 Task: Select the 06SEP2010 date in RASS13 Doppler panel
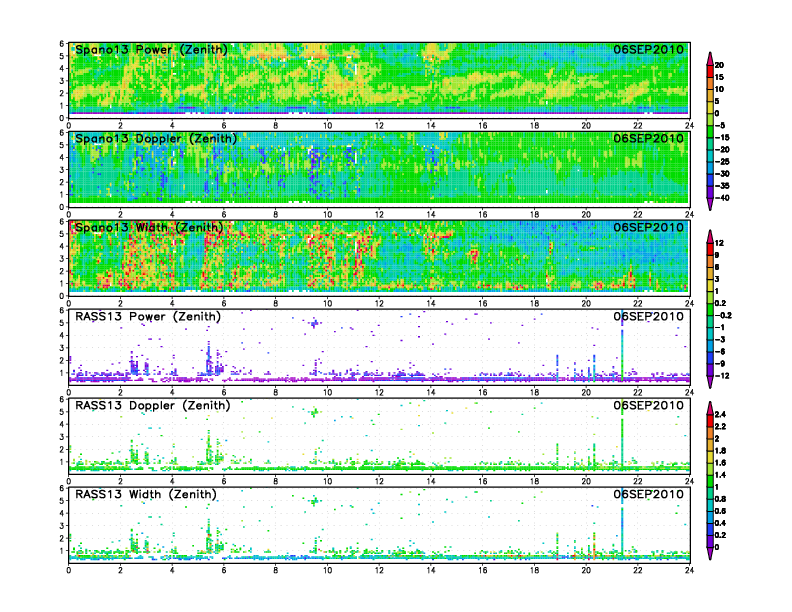click(x=648, y=405)
